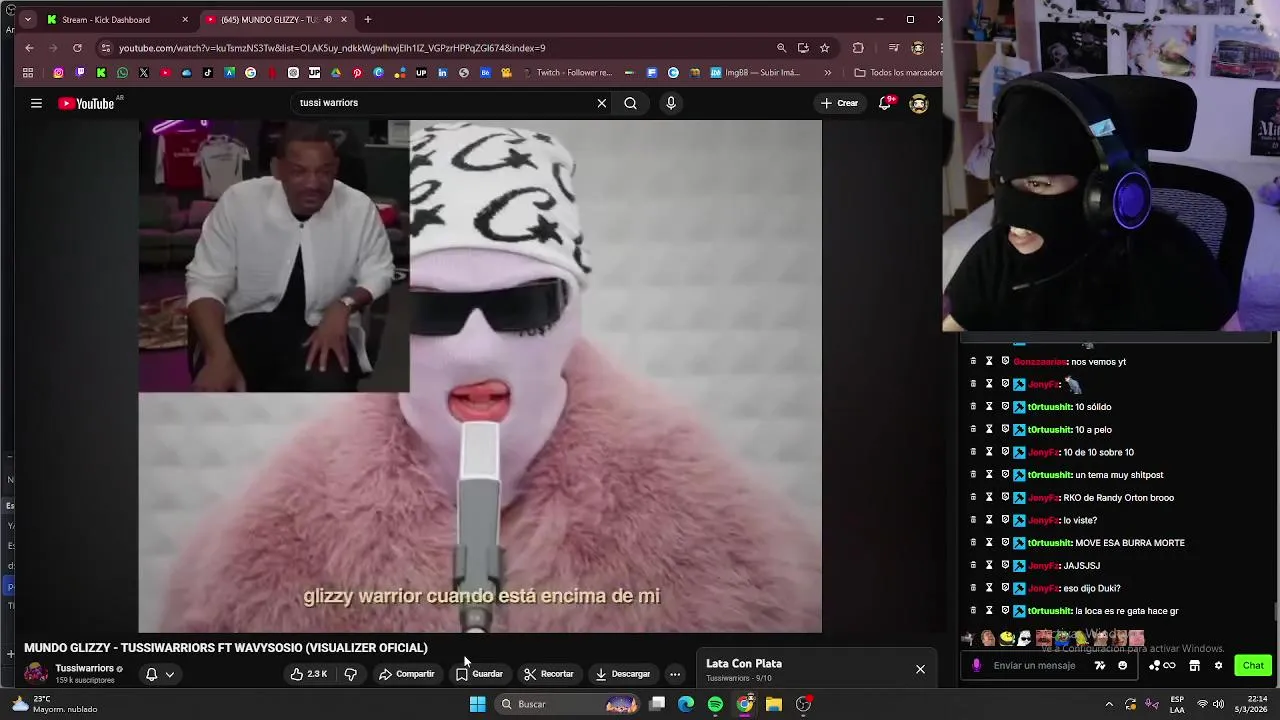Open the 'ImgBB — Subir Imá...' bookmark
Screen dimensions: 1280x720
click(755, 73)
